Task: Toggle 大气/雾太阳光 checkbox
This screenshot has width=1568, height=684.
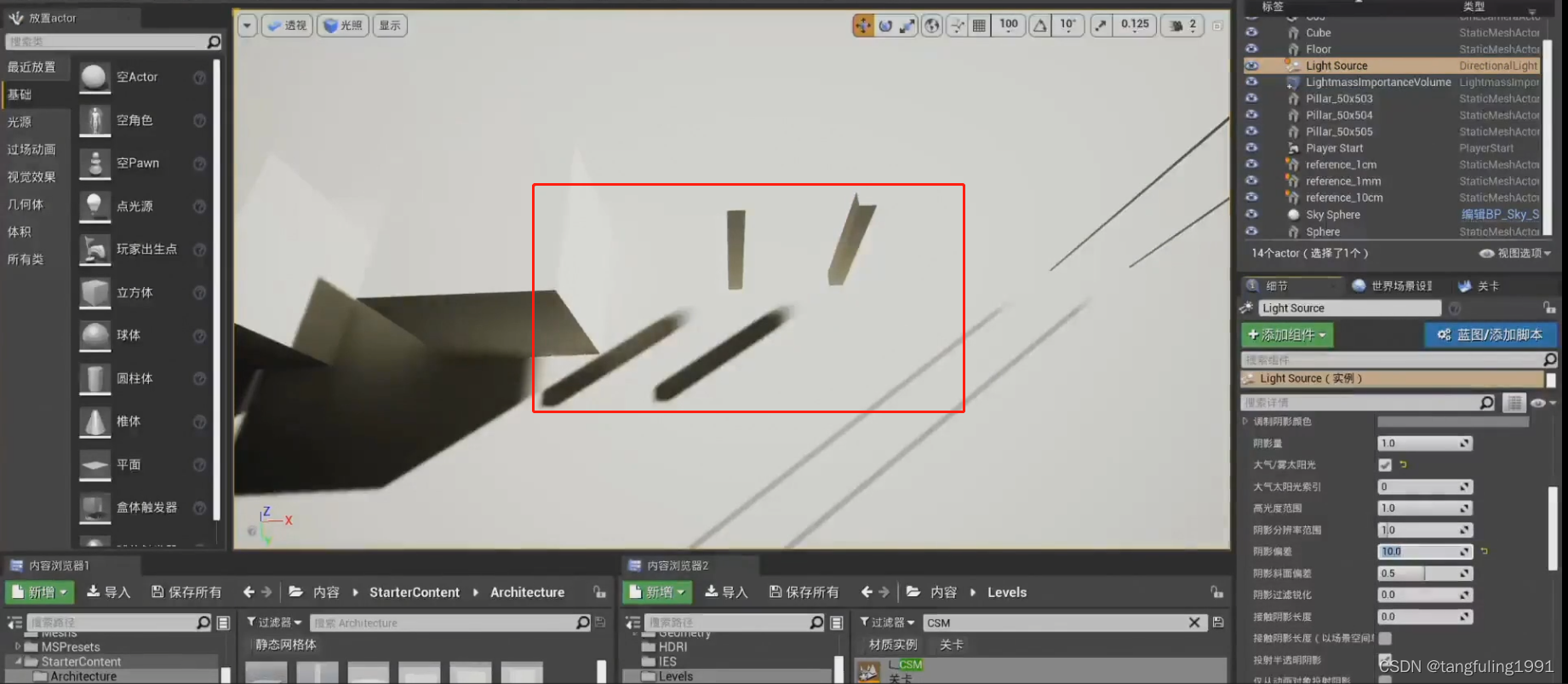Action: pyautogui.click(x=1385, y=465)
